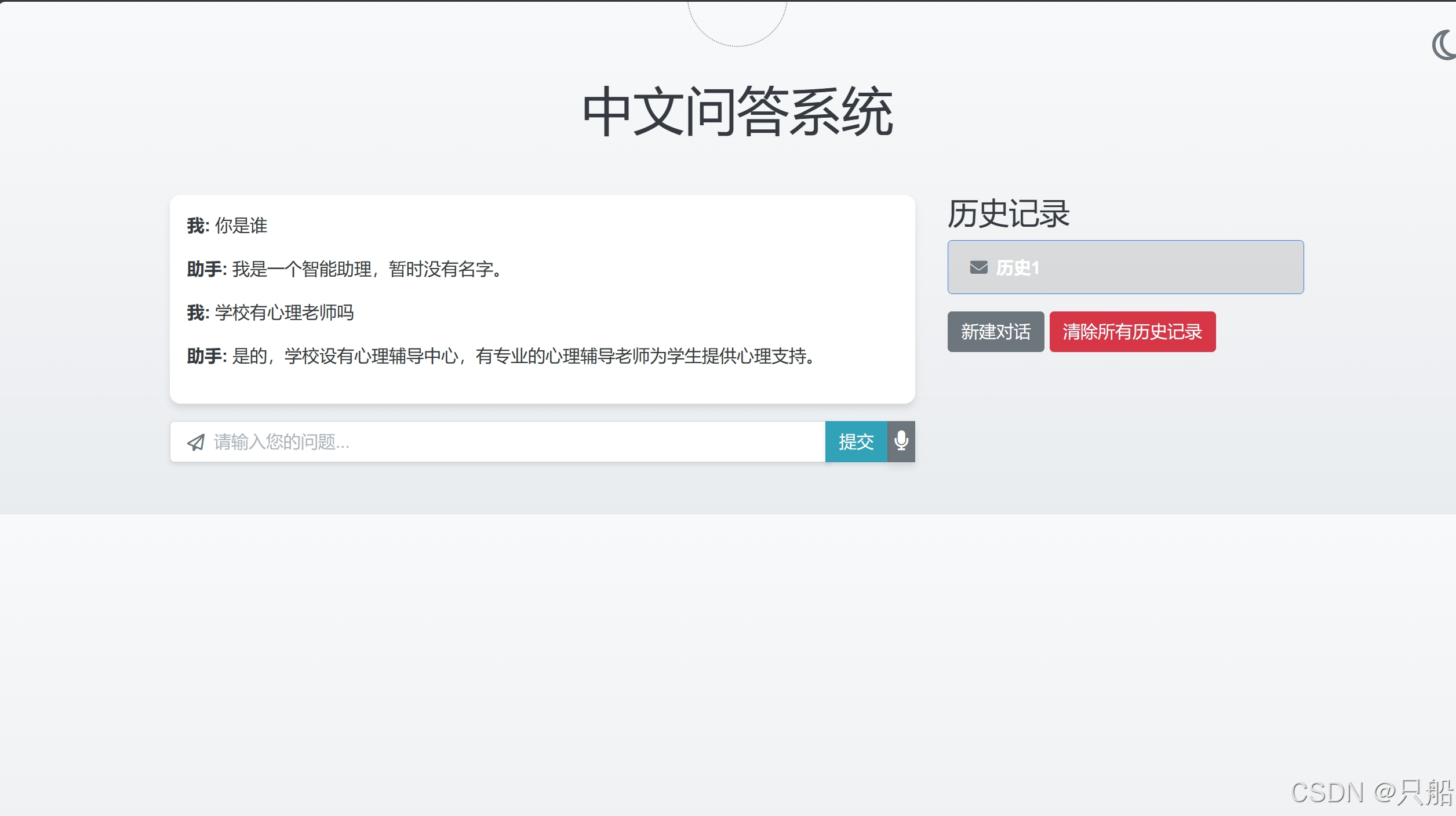Image resolution: width=1456 pixels, height=816 pixels.
Task: Clear all history with 清除所有历史记录
Action: point(1132,332)
